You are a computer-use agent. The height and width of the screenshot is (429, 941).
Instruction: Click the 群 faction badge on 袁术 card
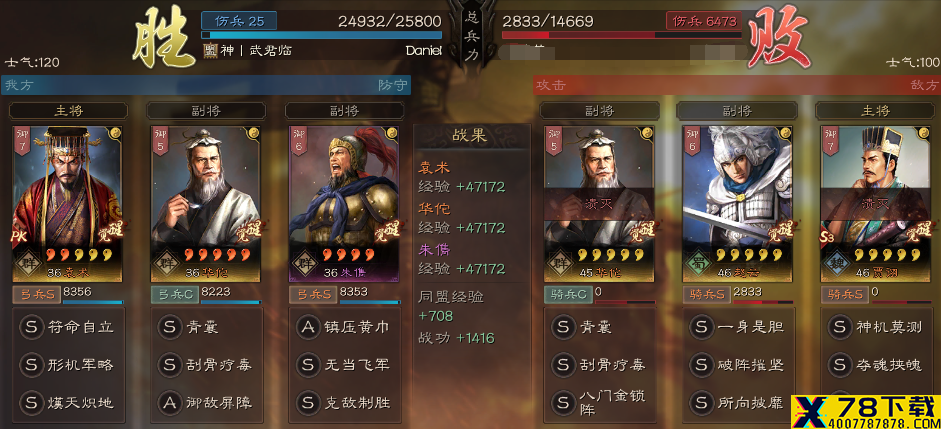tap(26, 263)
